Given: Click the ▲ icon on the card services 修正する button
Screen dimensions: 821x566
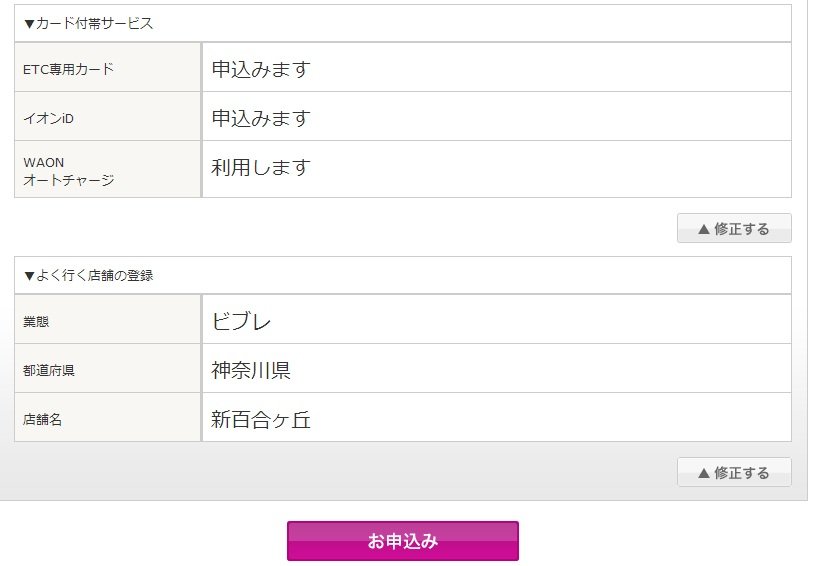Looking at the screenshot, I should 703,229.
